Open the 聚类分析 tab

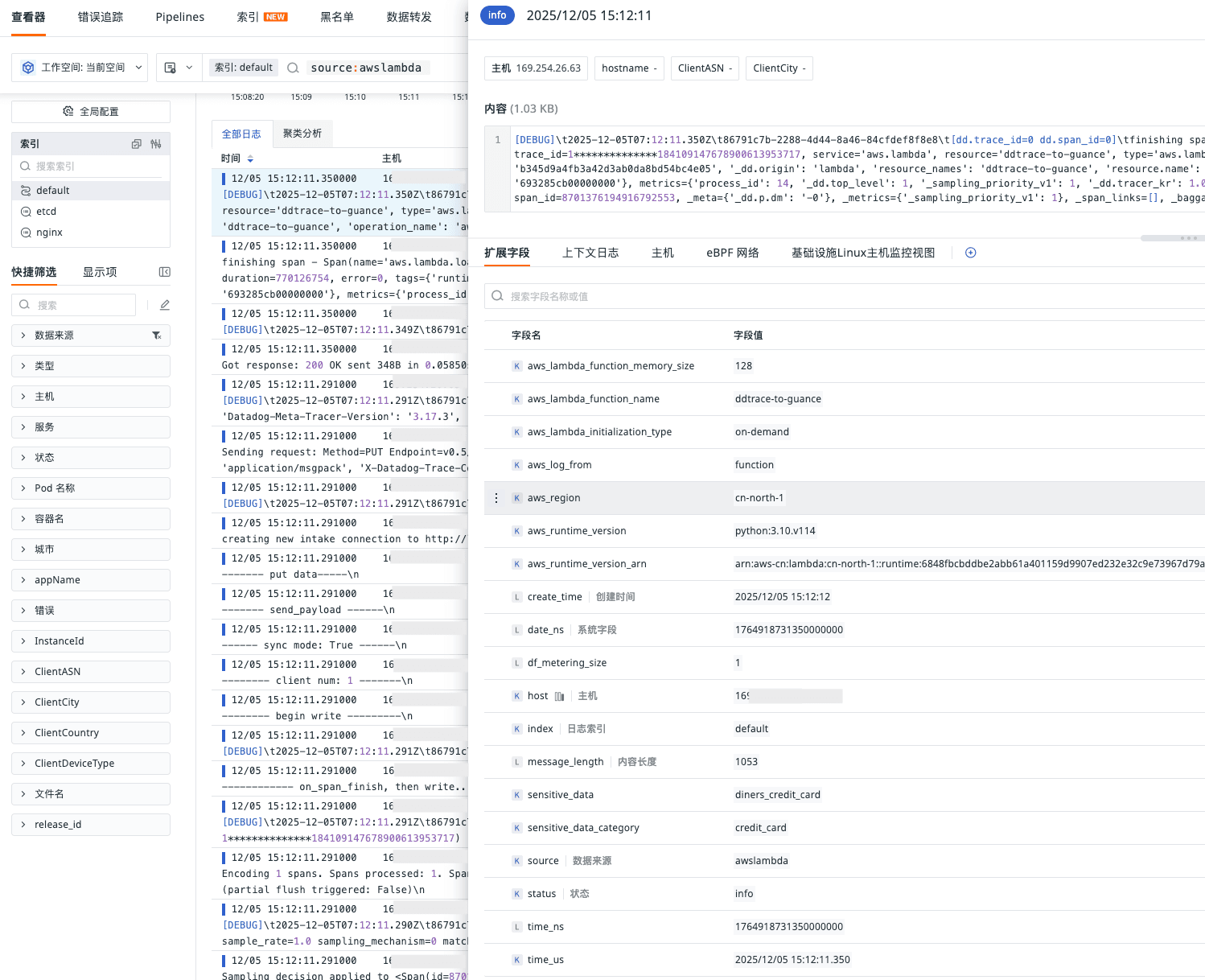(302, 134)
